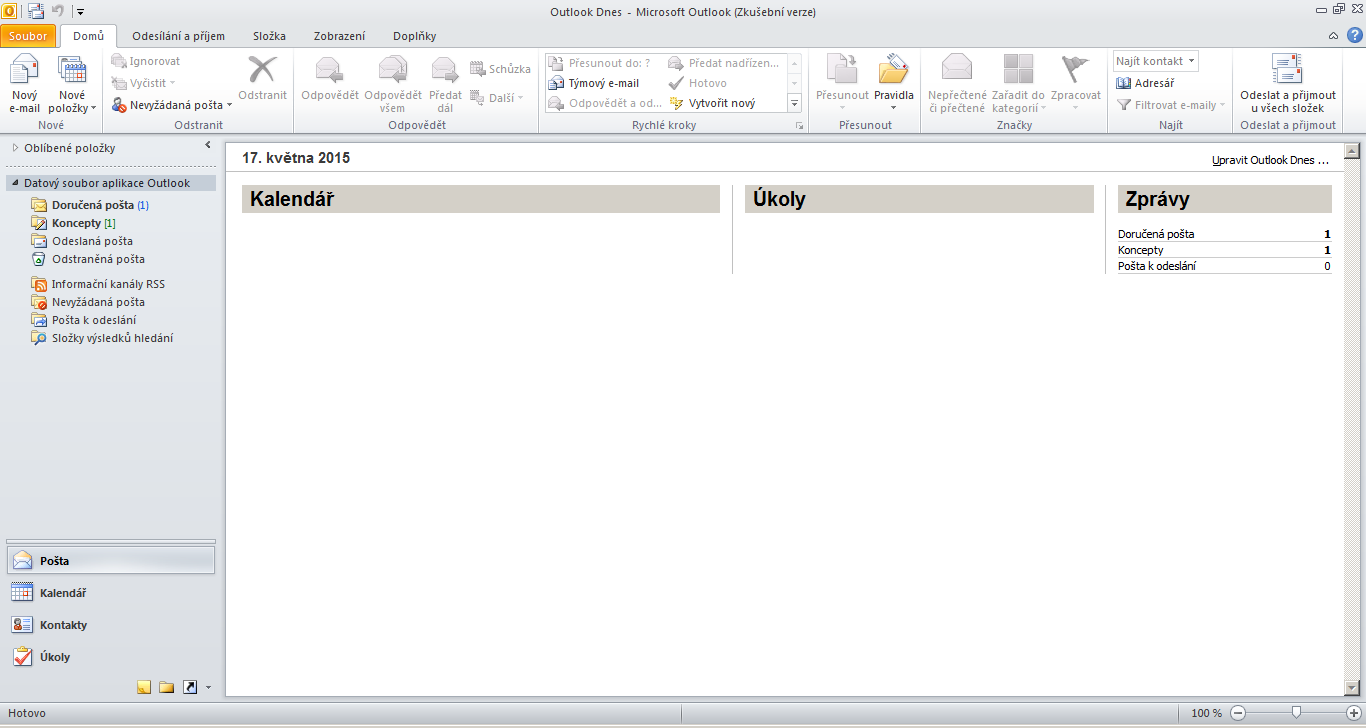Open Outlook help question mark
This screenshot has width=1366, height=728.
pos(1354,35)
